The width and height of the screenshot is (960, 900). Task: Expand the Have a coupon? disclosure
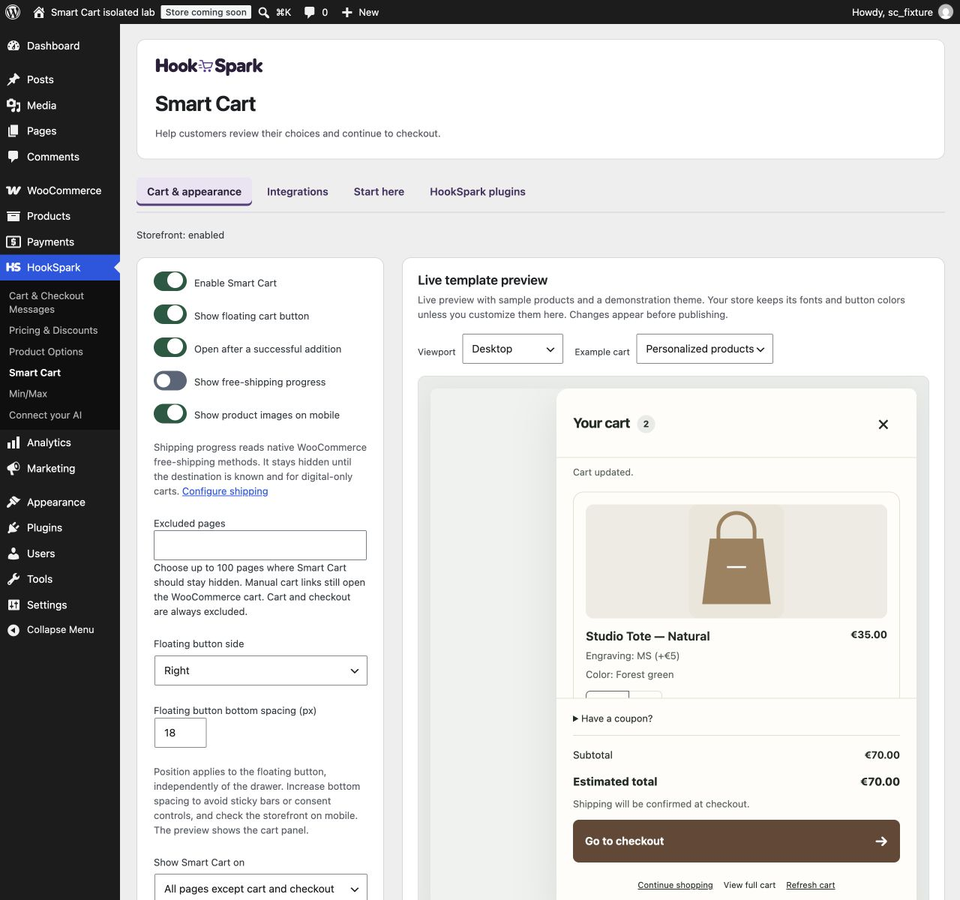[613, 719]
